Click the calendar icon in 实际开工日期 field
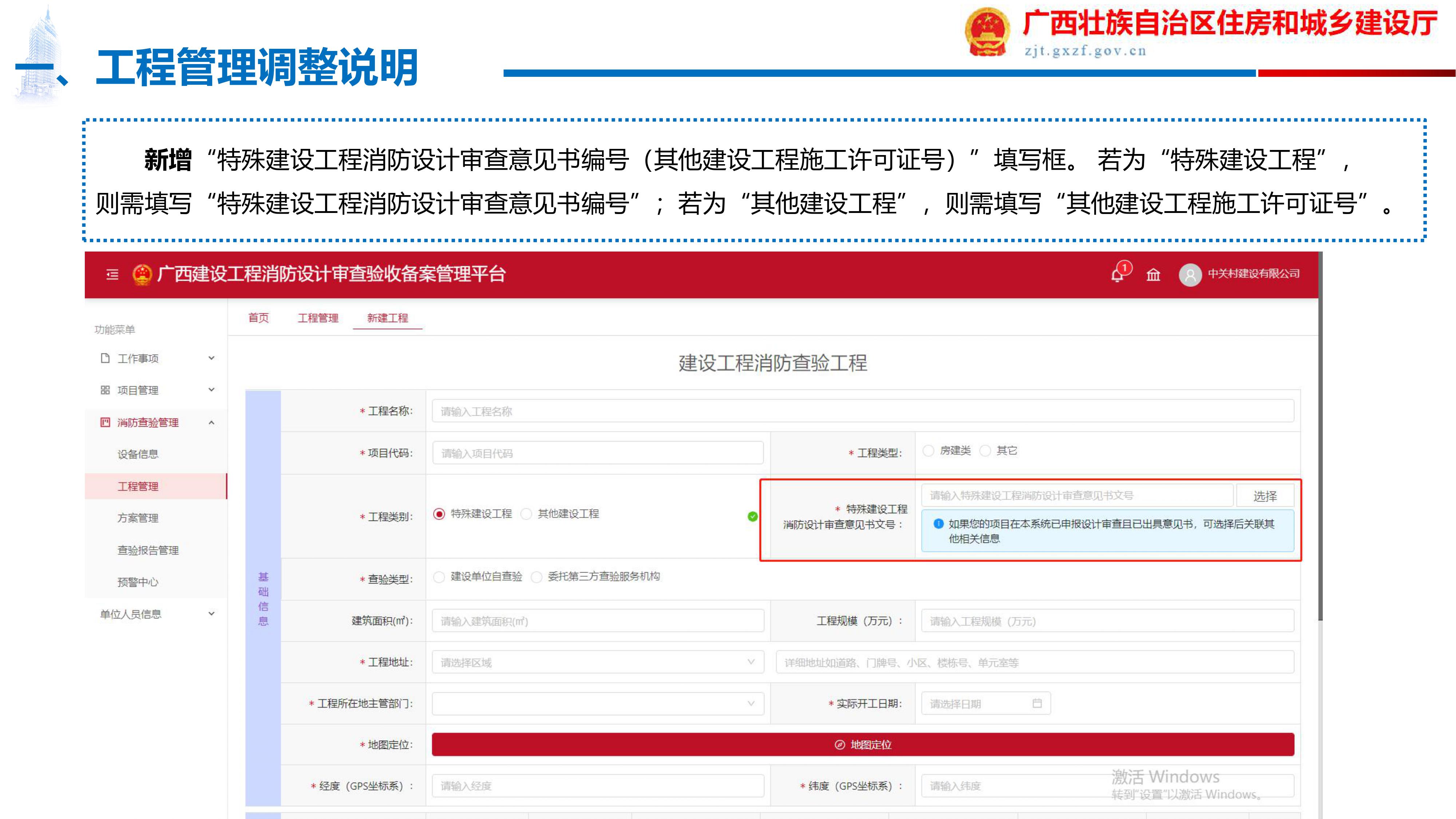1456x819 pixels. (1037, 703)
